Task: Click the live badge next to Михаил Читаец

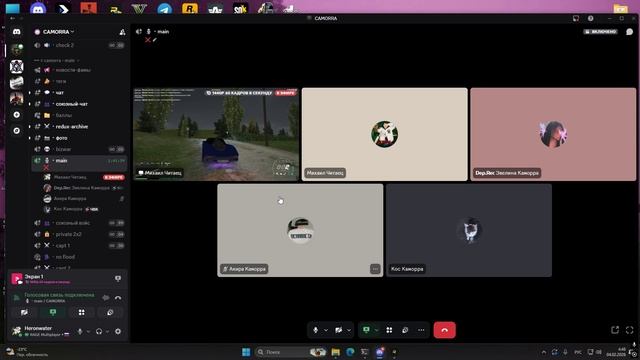Action: (x=113, y=177)
